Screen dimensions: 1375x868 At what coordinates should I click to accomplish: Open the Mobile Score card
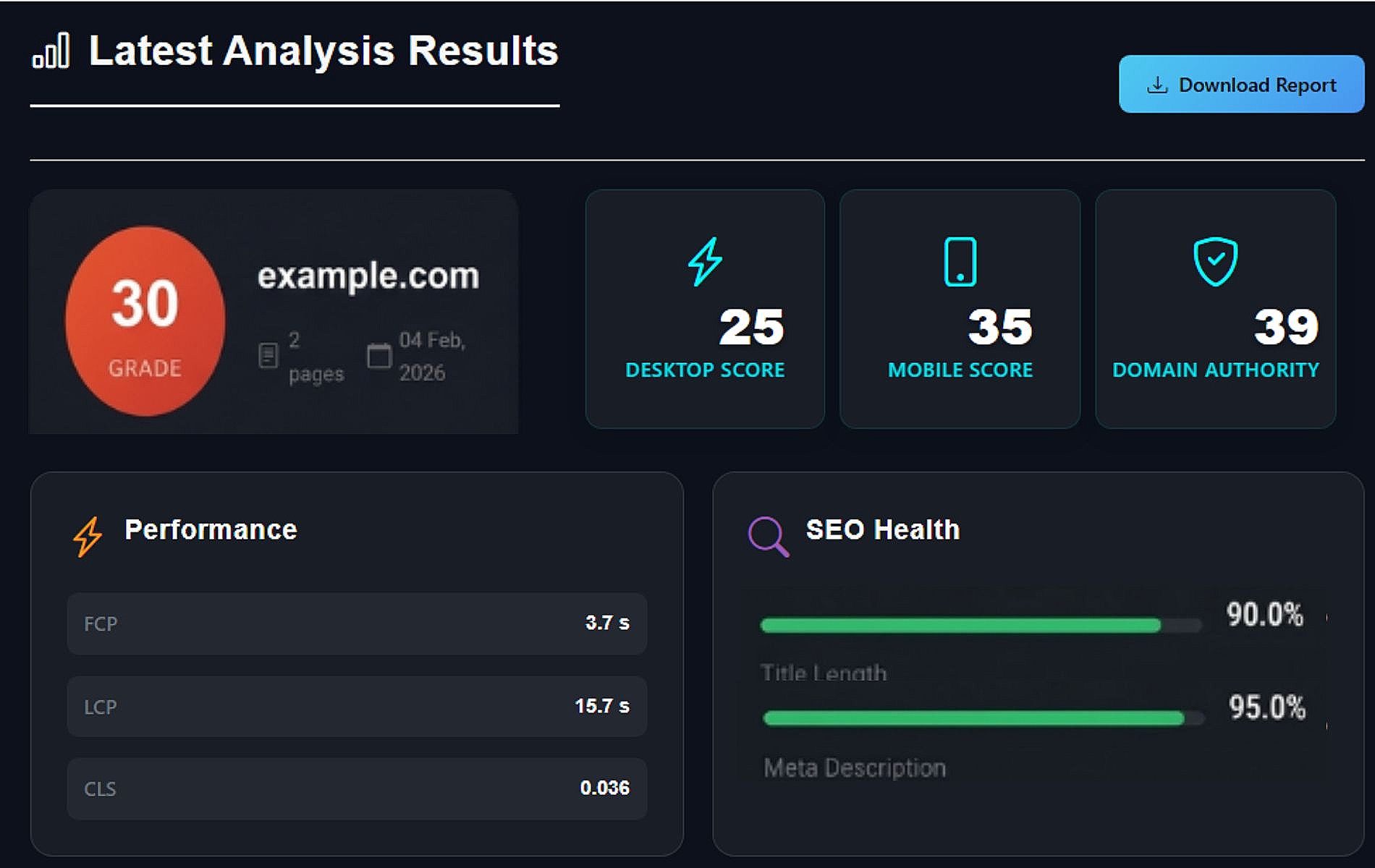click(960, 309)
